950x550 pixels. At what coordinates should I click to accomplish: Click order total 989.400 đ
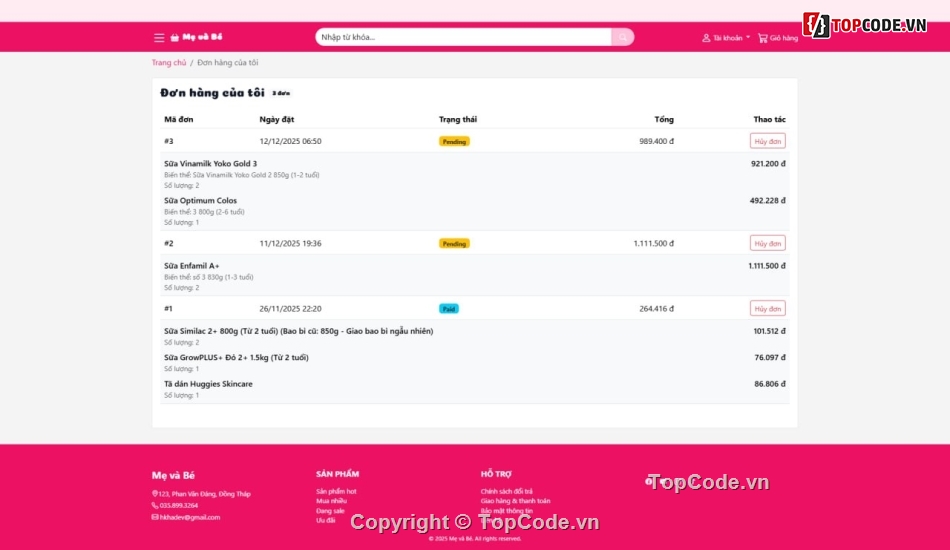tap(656, 141)
